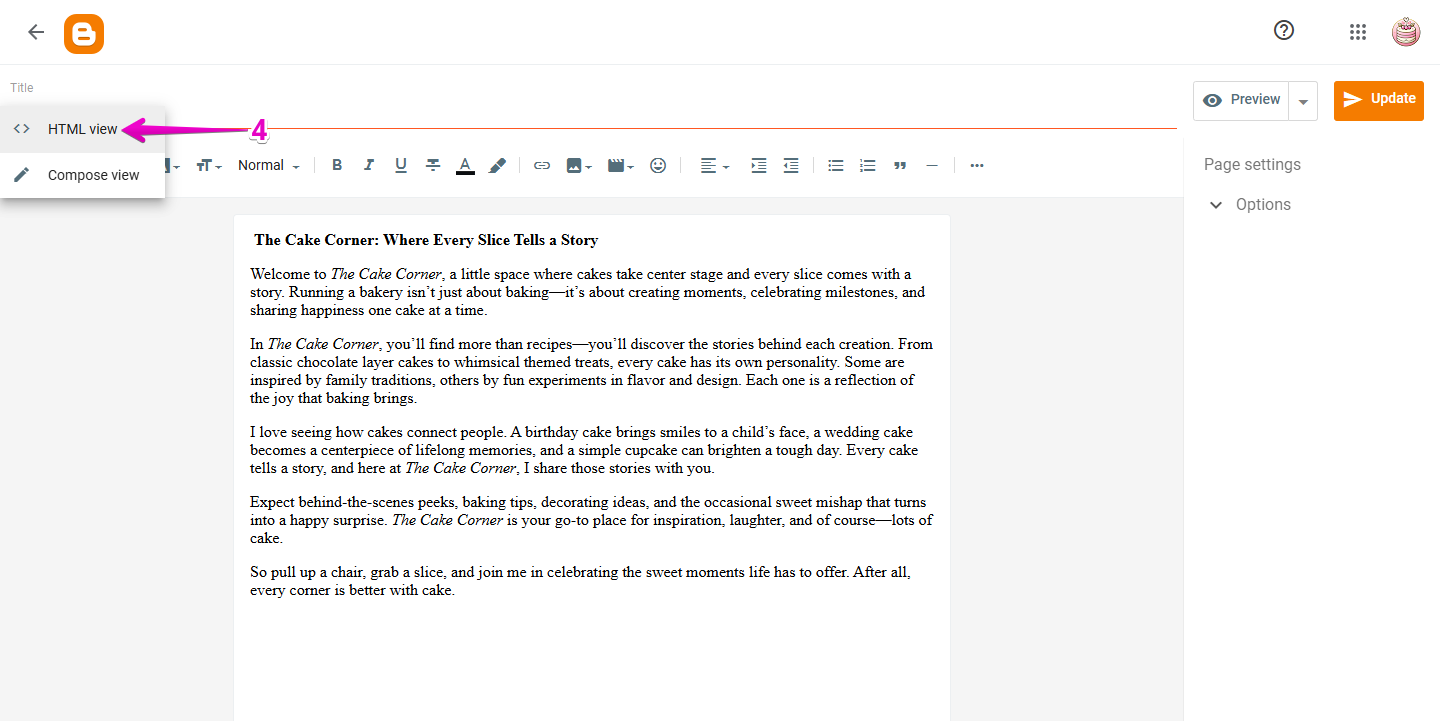1440x721 pixels.
Task: Open the Preview dropdown arrow
Action: click(1303, 100)
